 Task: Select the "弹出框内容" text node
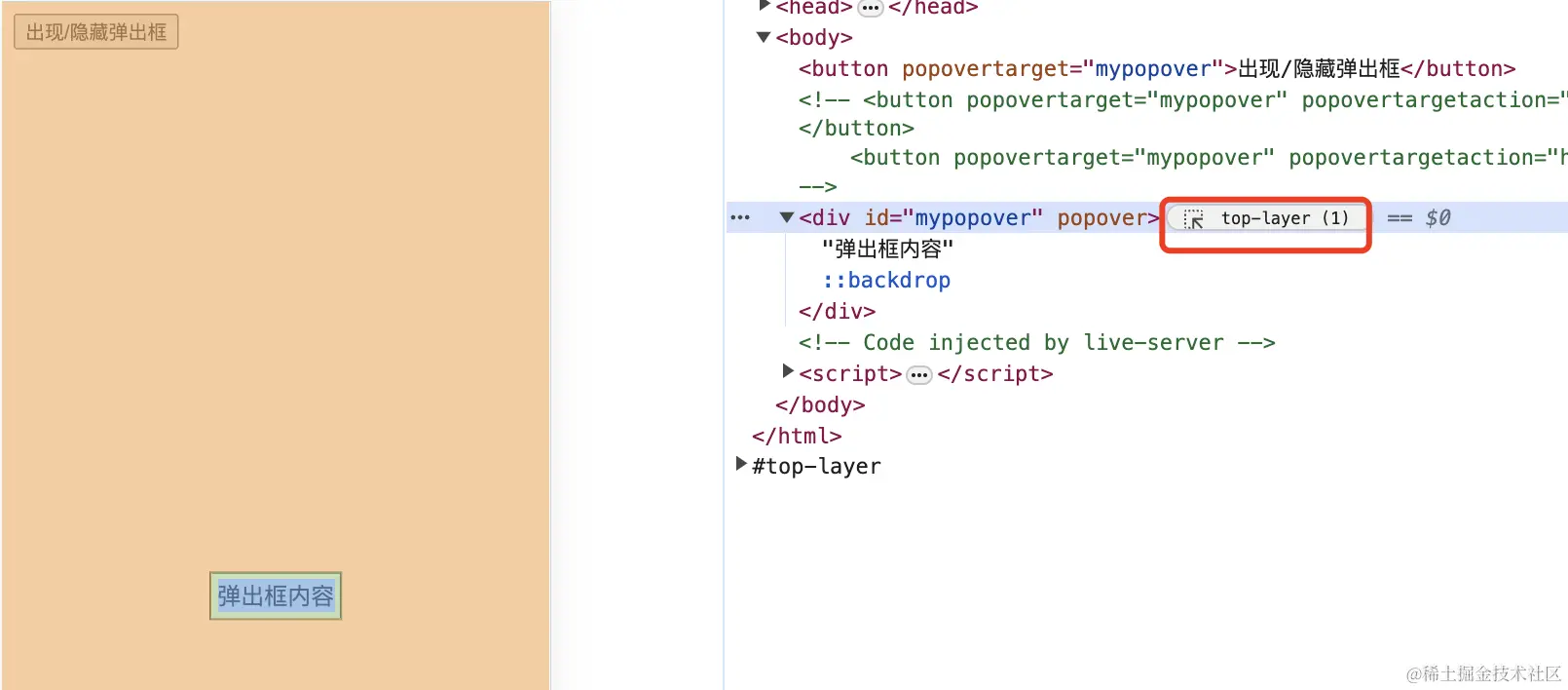click(x=887, y=249)
